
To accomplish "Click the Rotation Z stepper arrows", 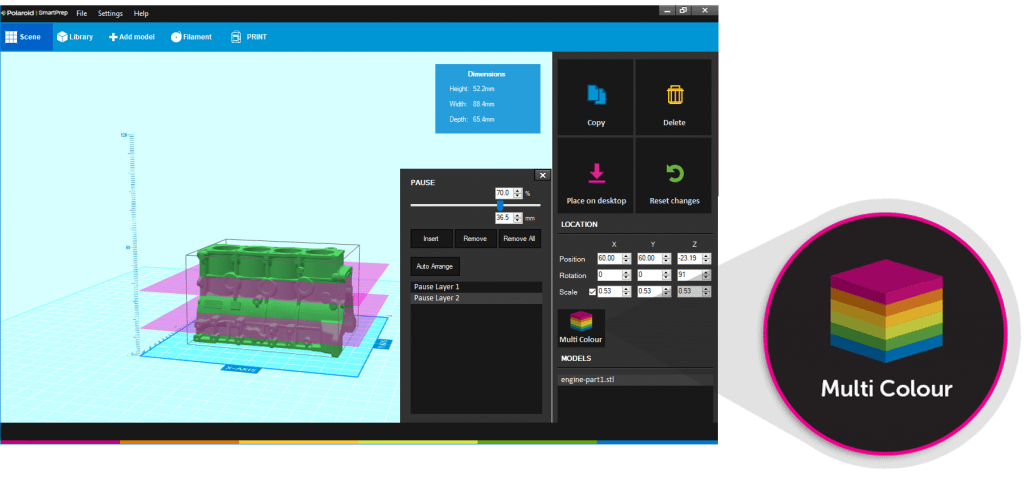I will click(707, 276).
